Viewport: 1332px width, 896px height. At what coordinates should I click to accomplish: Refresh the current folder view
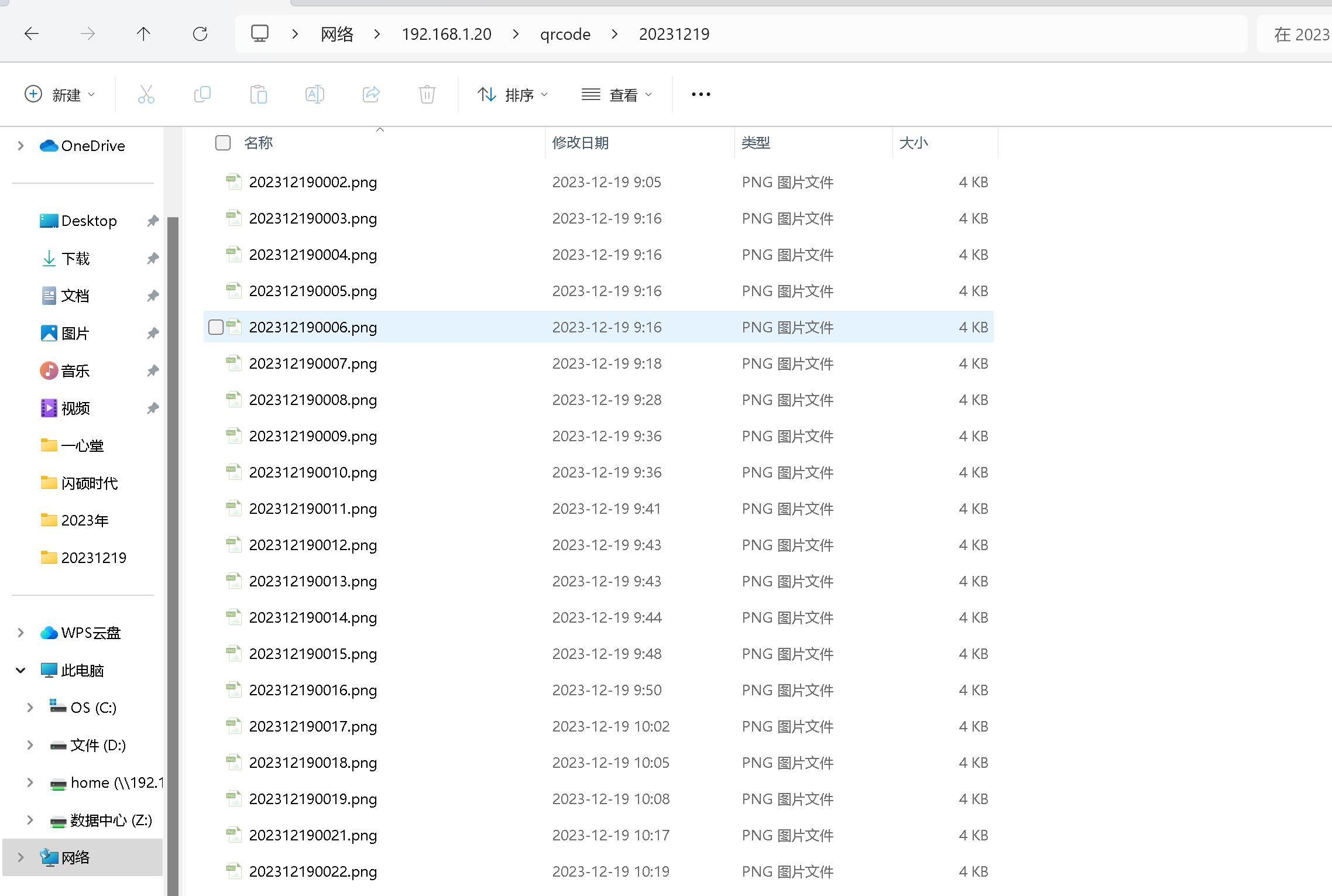(x=200, y=34)
